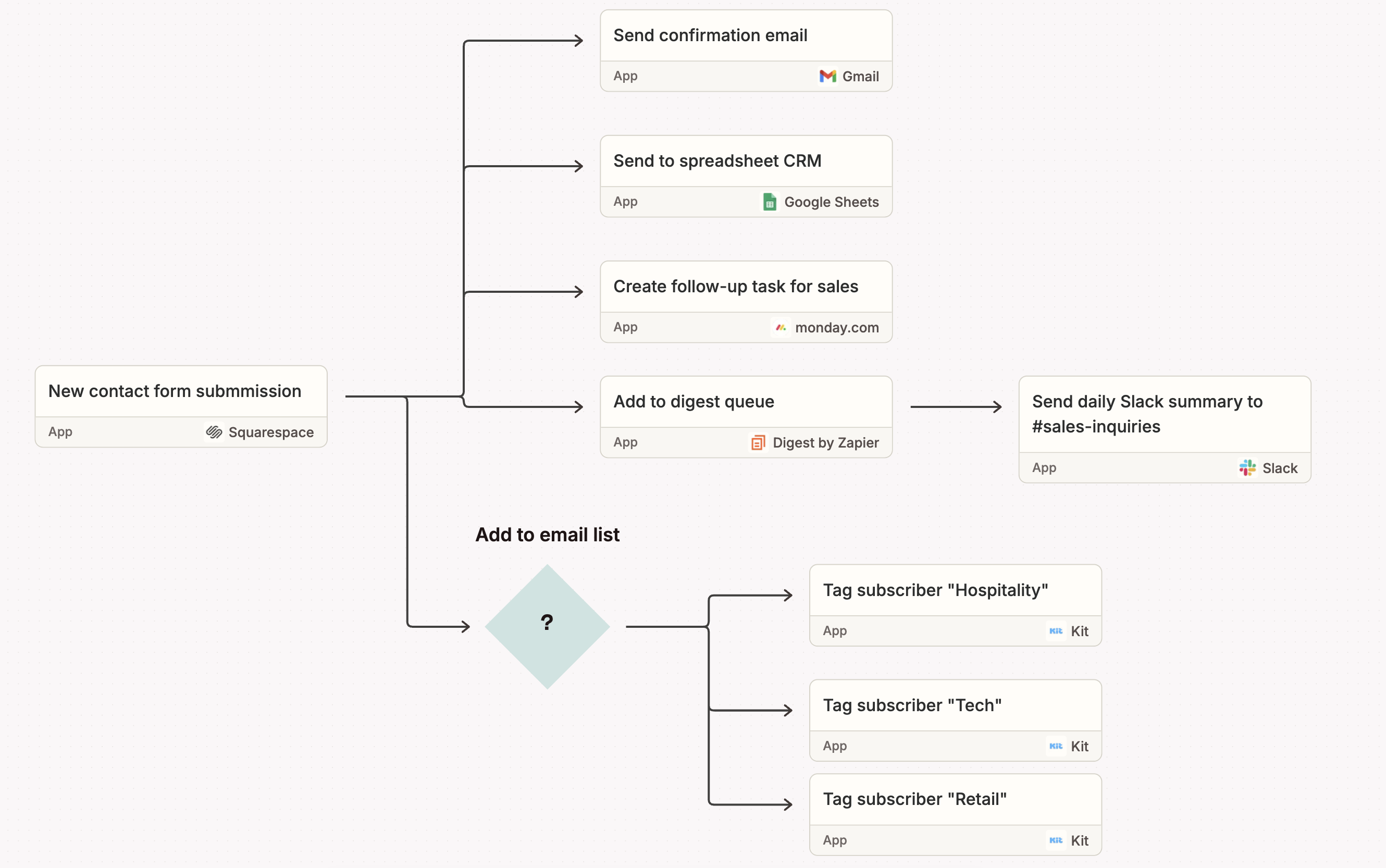Viewport: 1386px width, 868px height.
Task: Click the "App" label on the Digest card
Action: [625, 442]
